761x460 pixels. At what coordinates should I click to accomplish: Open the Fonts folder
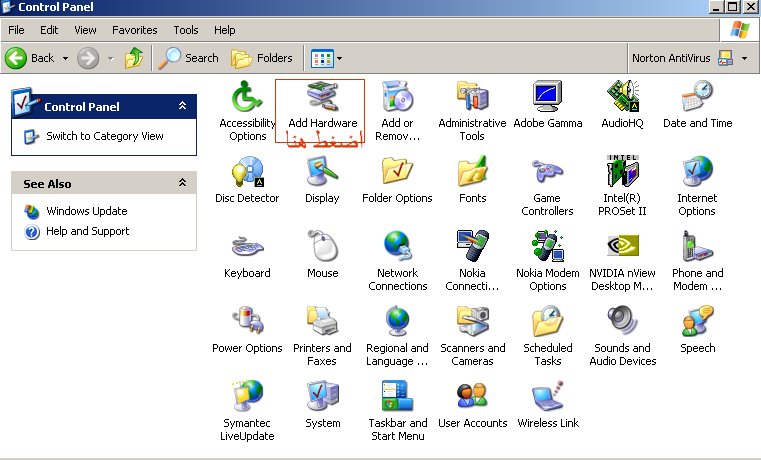coord(472,180)
